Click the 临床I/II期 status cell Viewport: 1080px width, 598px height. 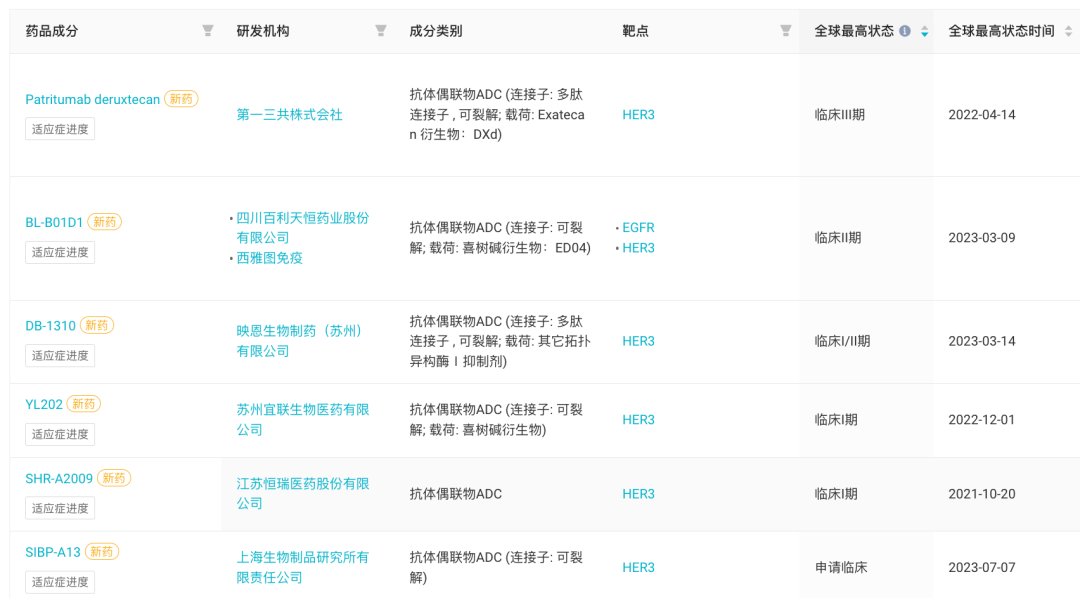pos(842,341)
